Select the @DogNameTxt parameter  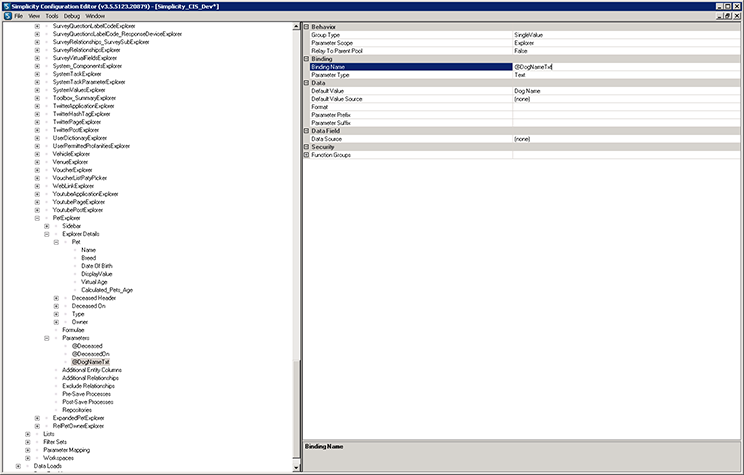pyautogui.click(x=91, y=362)
